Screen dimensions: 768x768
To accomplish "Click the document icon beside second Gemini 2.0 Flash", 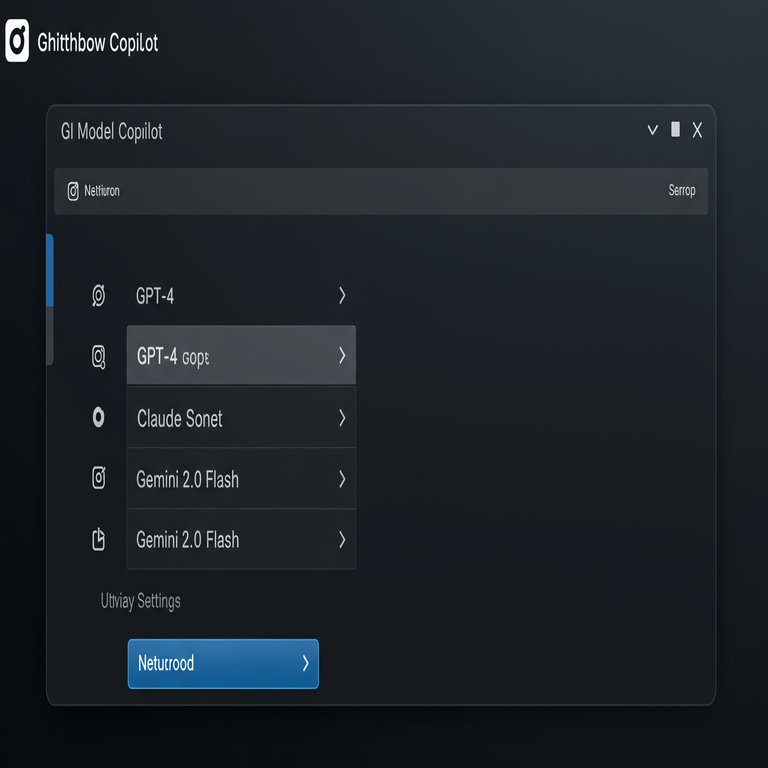I will click(x=98, y=539).
